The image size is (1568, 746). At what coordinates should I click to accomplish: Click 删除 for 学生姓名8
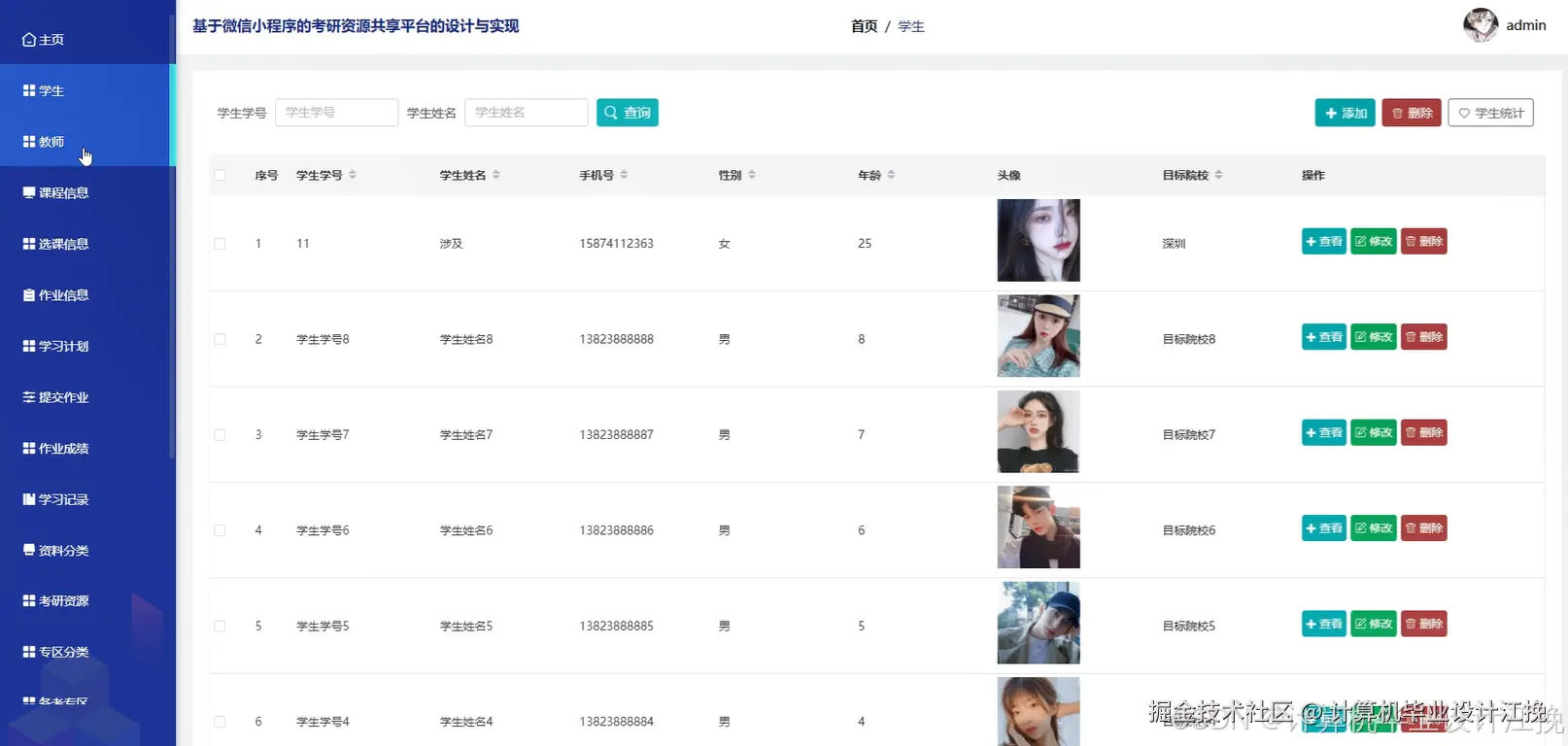[1424, 337]
